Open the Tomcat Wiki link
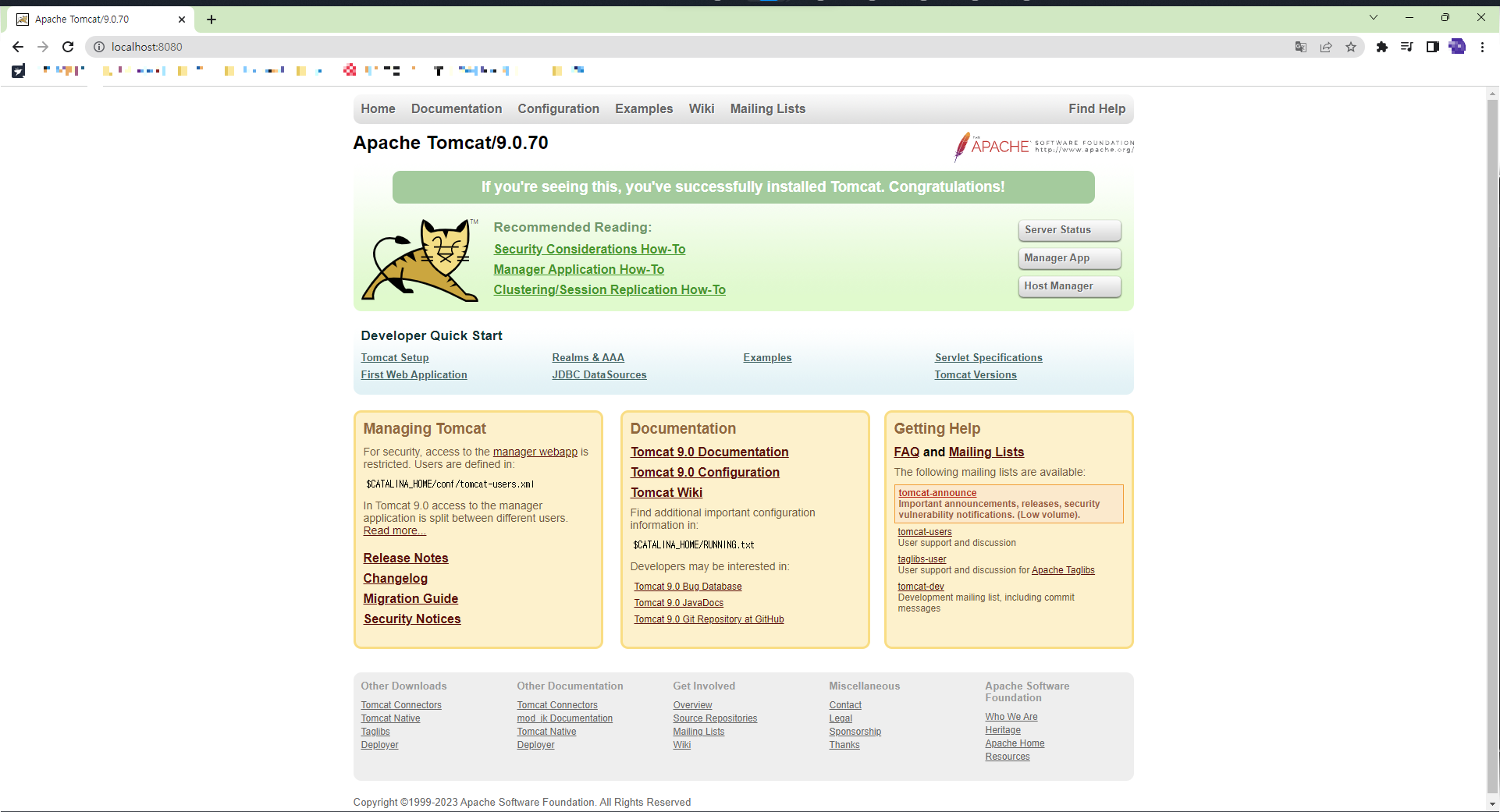The image size is (1500, 812). 666,492
